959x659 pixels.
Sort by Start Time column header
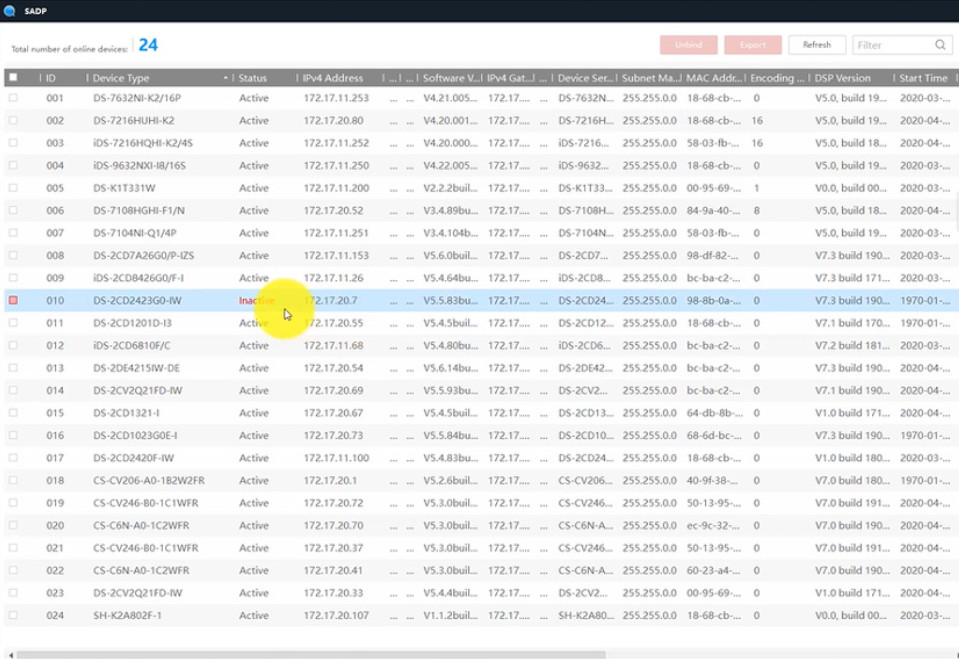923,78
